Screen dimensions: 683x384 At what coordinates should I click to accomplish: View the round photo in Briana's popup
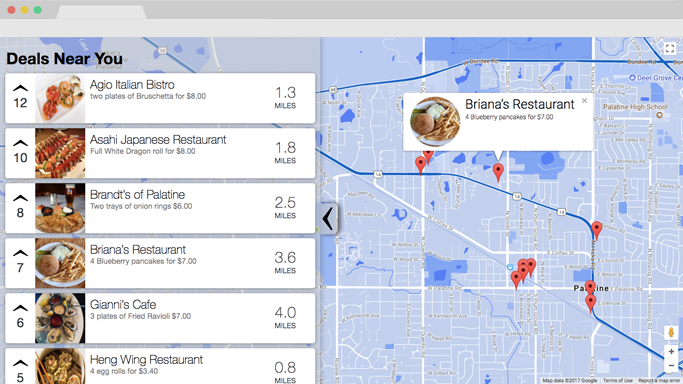click(x=435, y=121)
